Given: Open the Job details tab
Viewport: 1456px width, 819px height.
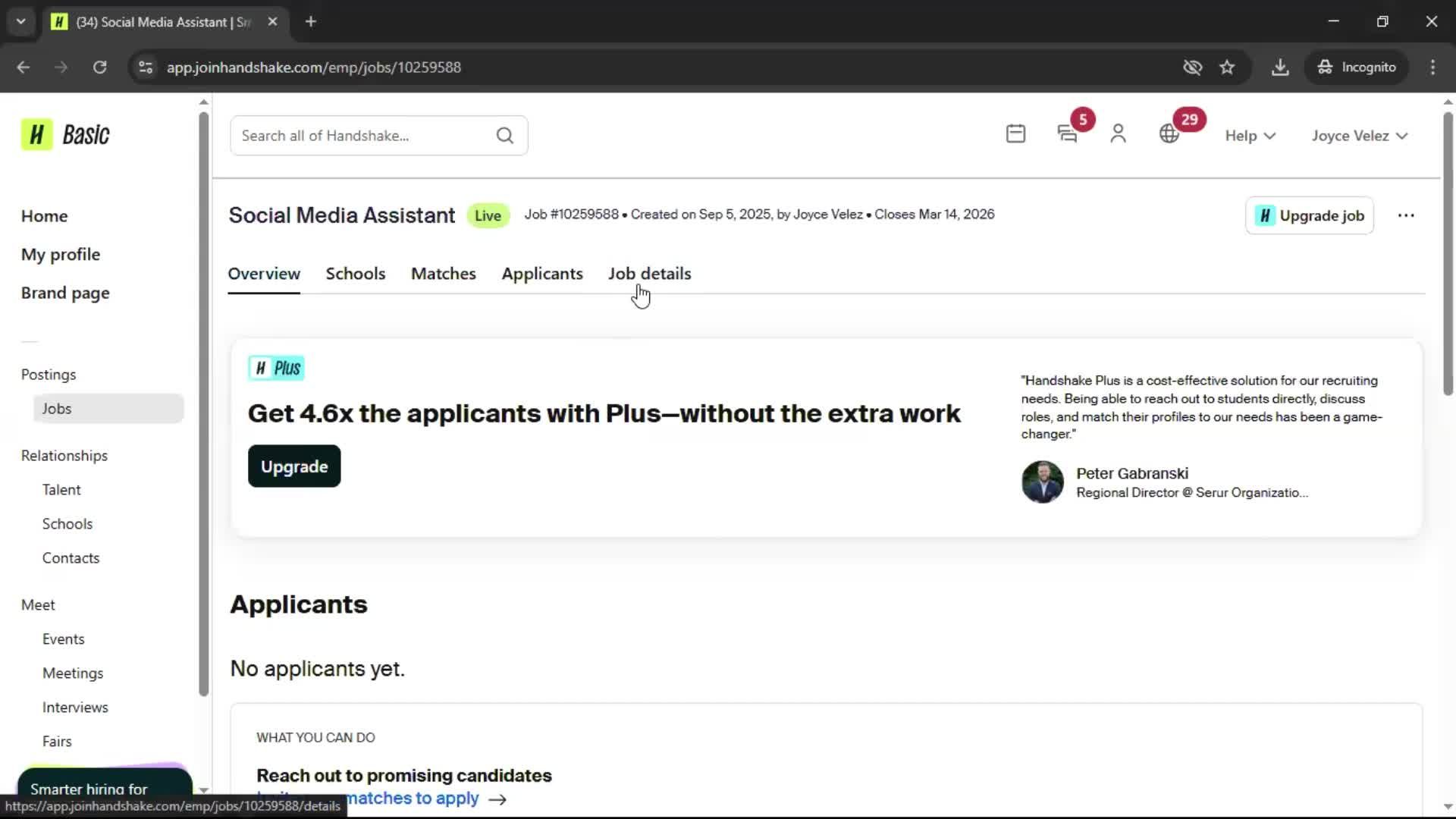Looking at the screenshot, I should click(x=649, y=273).
